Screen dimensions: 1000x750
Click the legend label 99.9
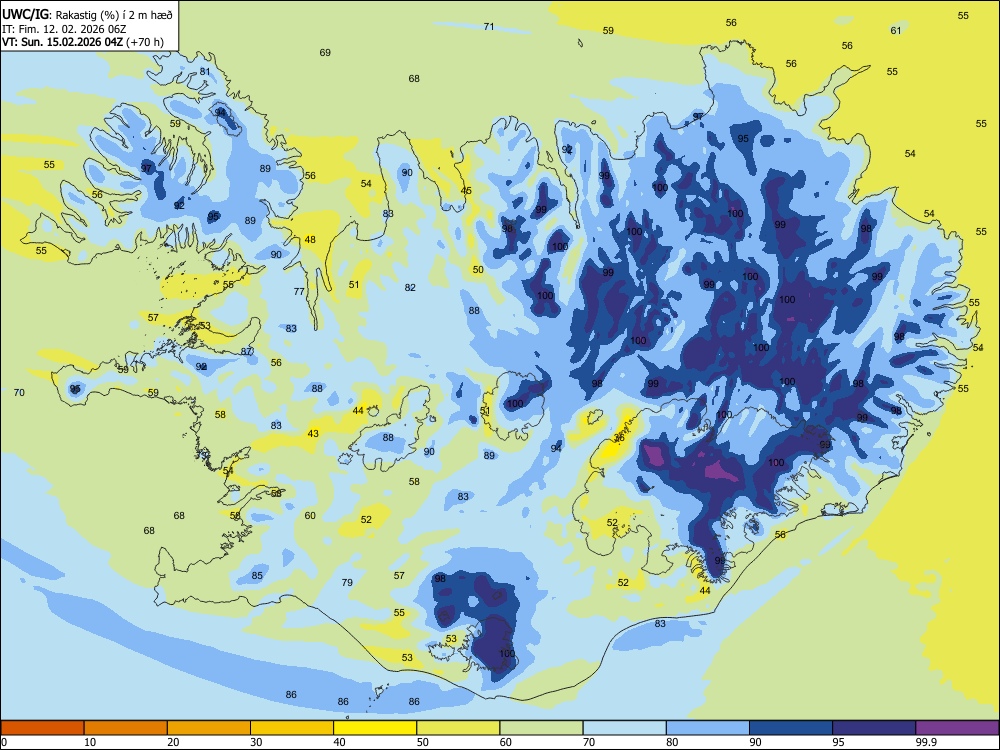click(926, 742)
